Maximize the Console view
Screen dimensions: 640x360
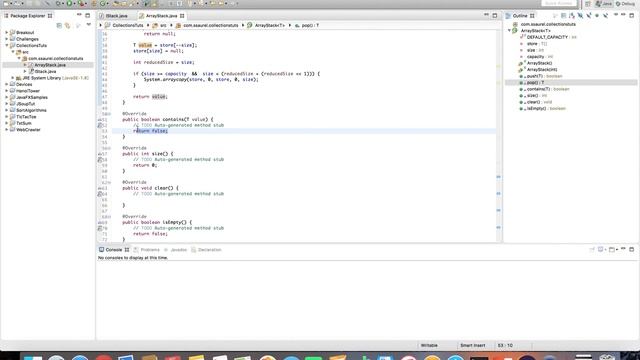tap(631, 249)
